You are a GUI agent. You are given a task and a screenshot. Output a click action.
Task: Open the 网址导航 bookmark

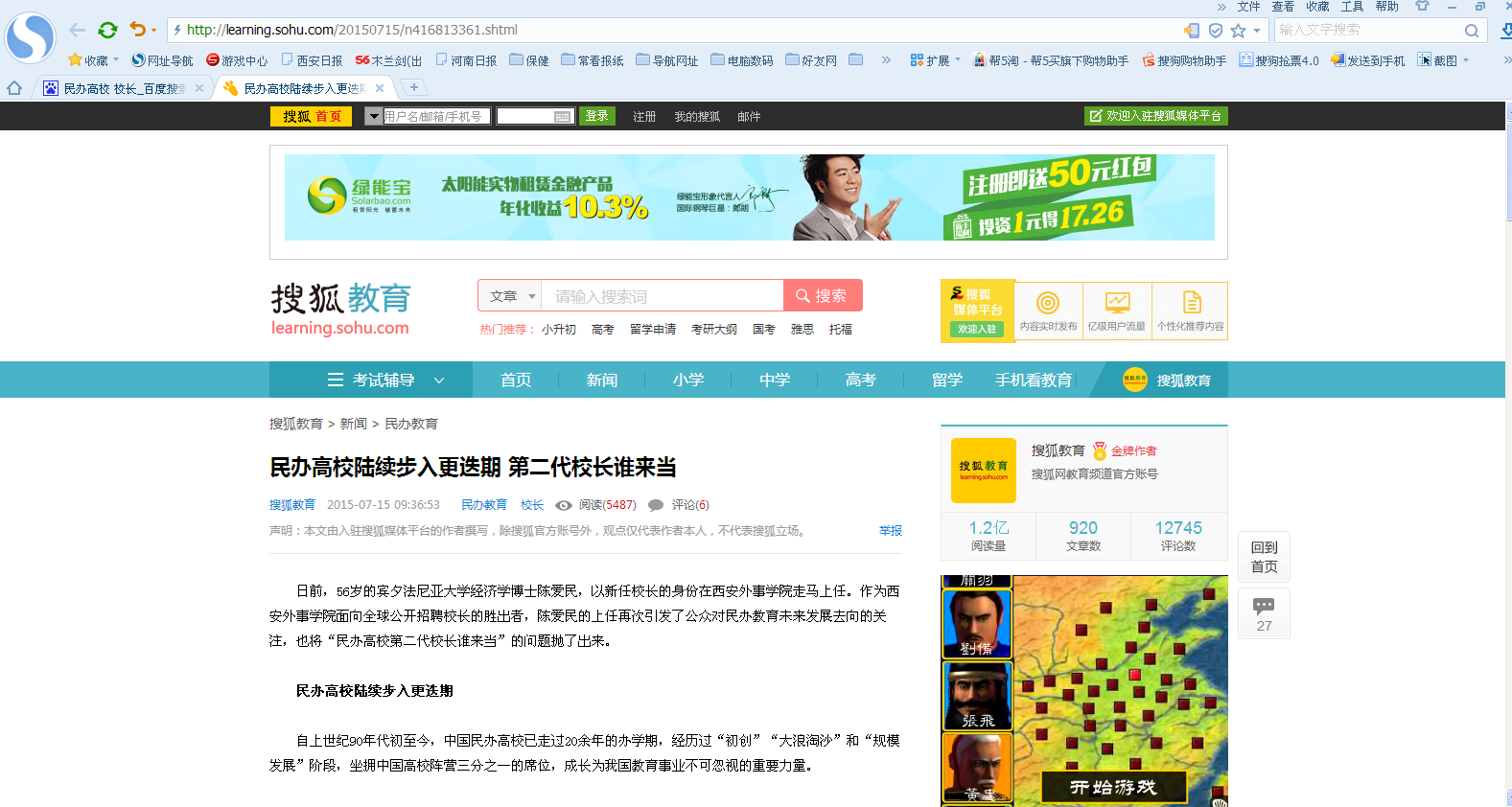click(162, 60)
